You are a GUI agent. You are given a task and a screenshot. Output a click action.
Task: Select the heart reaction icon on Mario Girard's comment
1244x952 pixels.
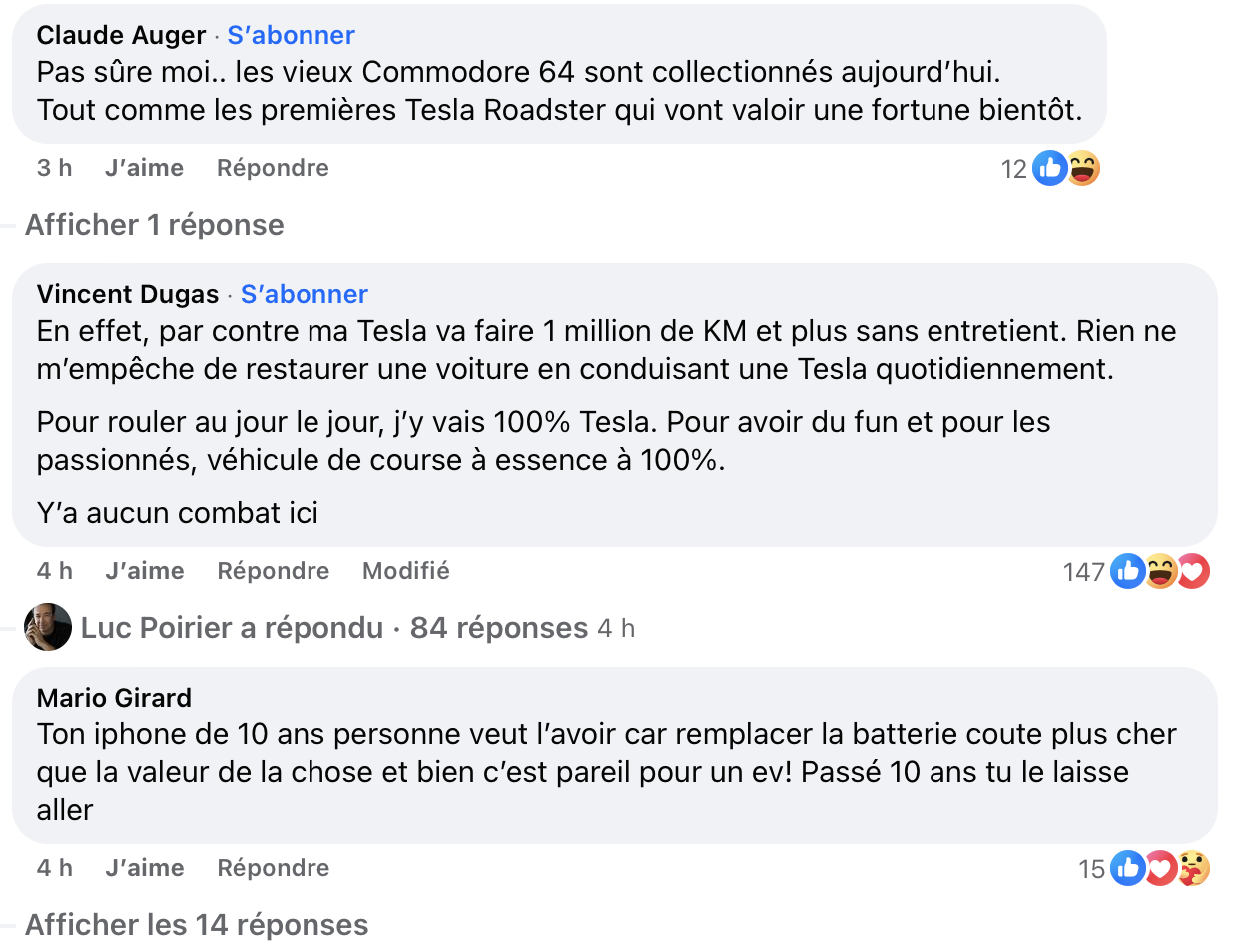pyautogui.click(x=1160, y=869)
